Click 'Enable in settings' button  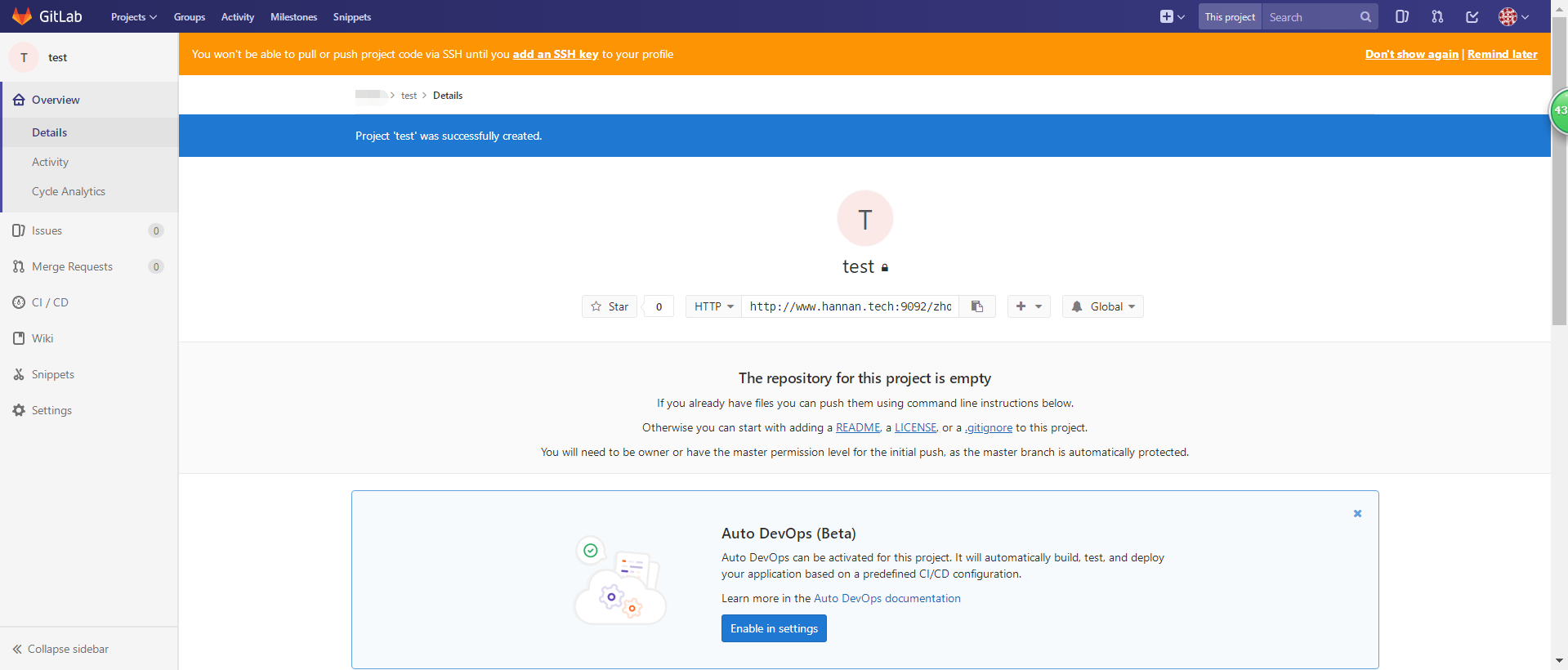[x=774, y=628]
